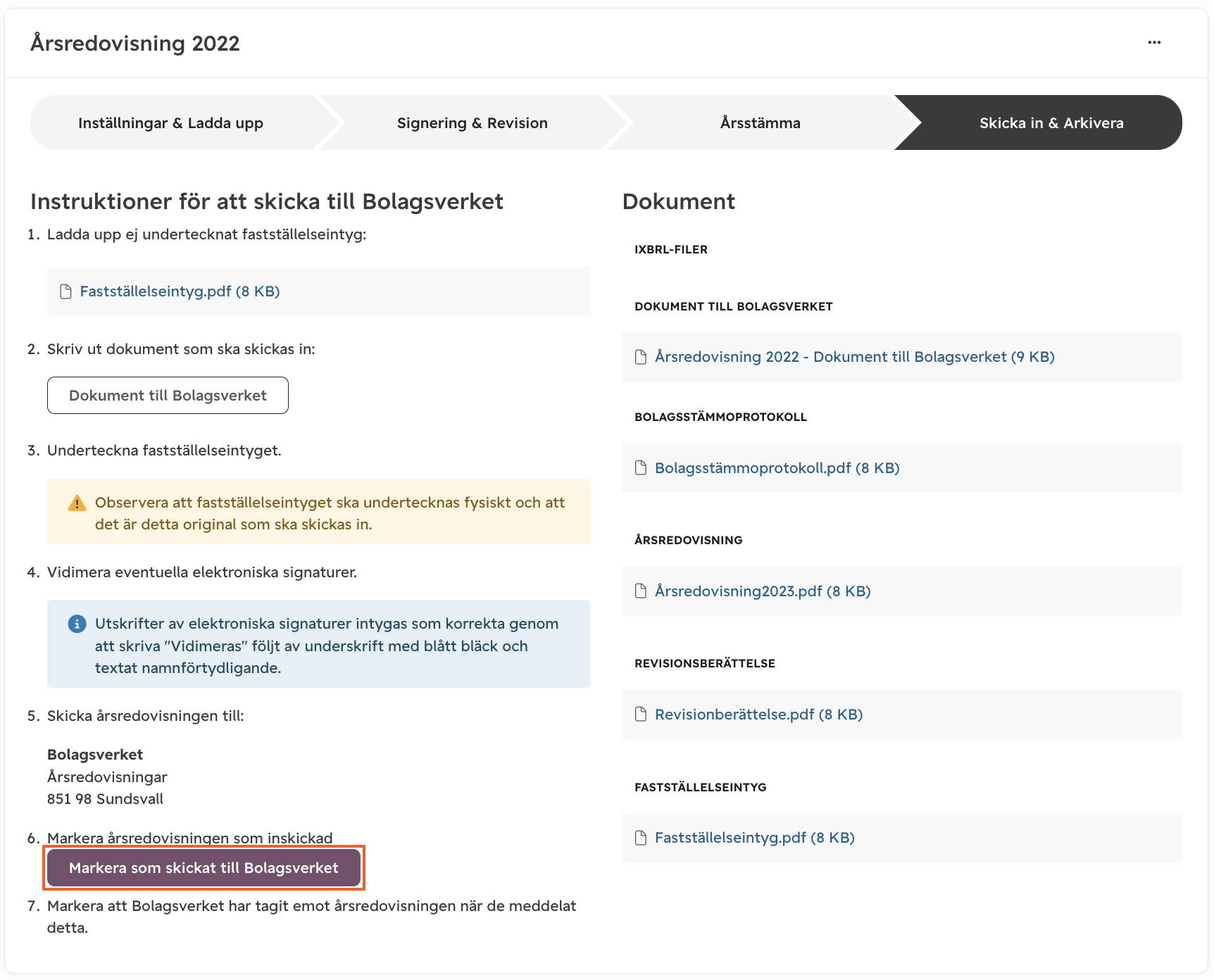This screenshot has height=980, width=1214.
Task: Open Fastställelseintyg.pdf link in step 1
Action: [x=180, y=291]
